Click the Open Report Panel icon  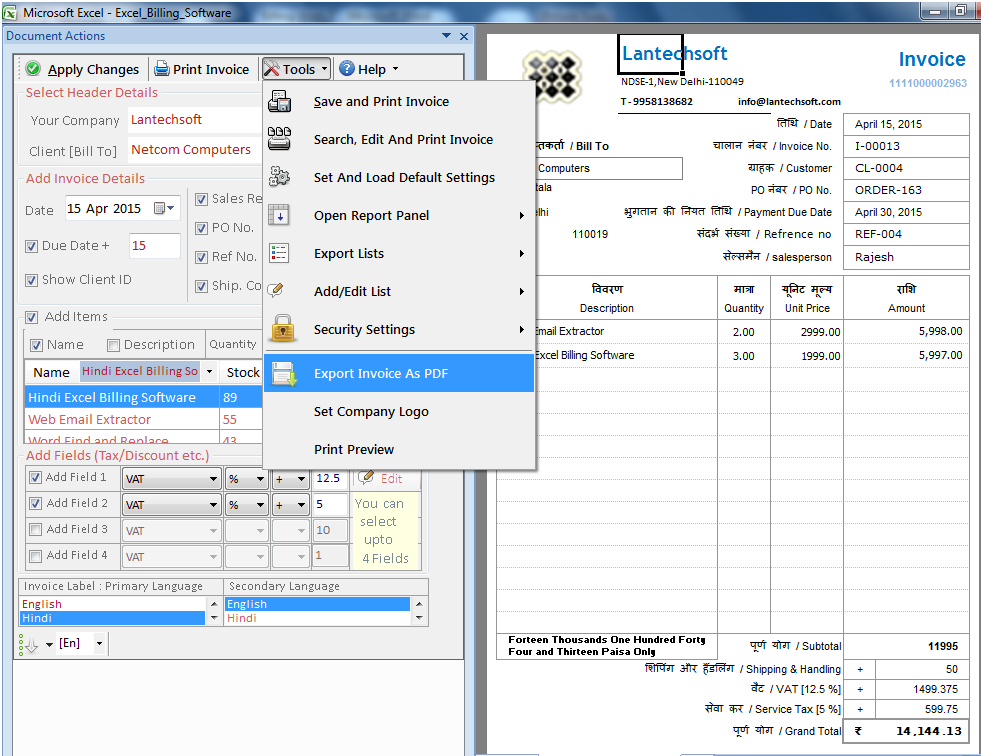(278, 215)
